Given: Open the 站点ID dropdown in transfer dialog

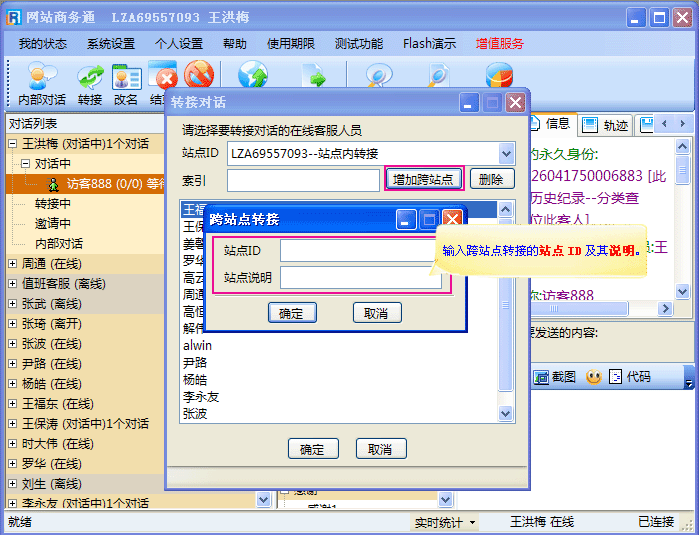Looking at the screenshot, I should 505,153.
